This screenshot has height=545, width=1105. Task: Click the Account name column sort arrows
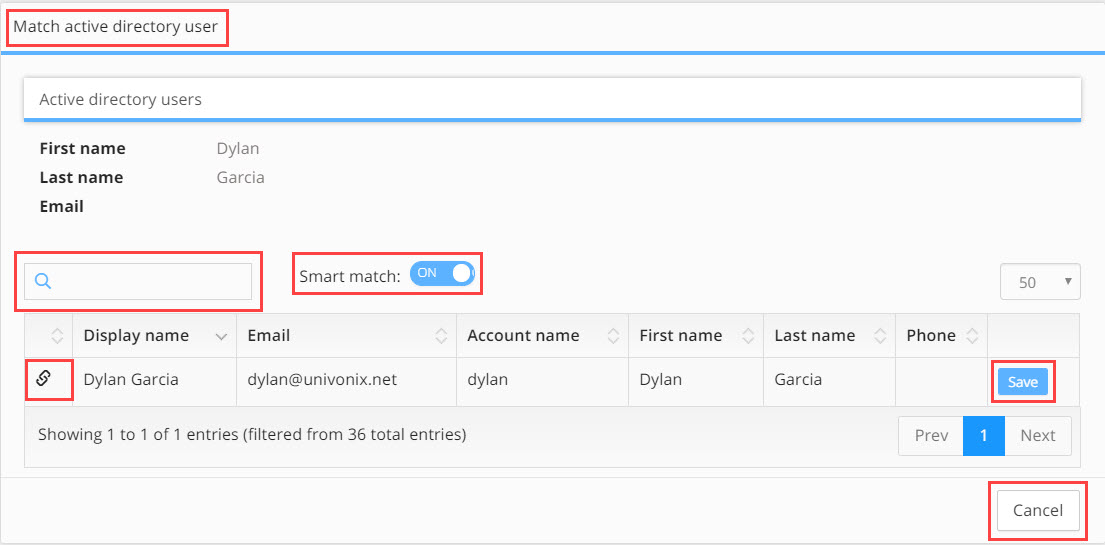613,336
